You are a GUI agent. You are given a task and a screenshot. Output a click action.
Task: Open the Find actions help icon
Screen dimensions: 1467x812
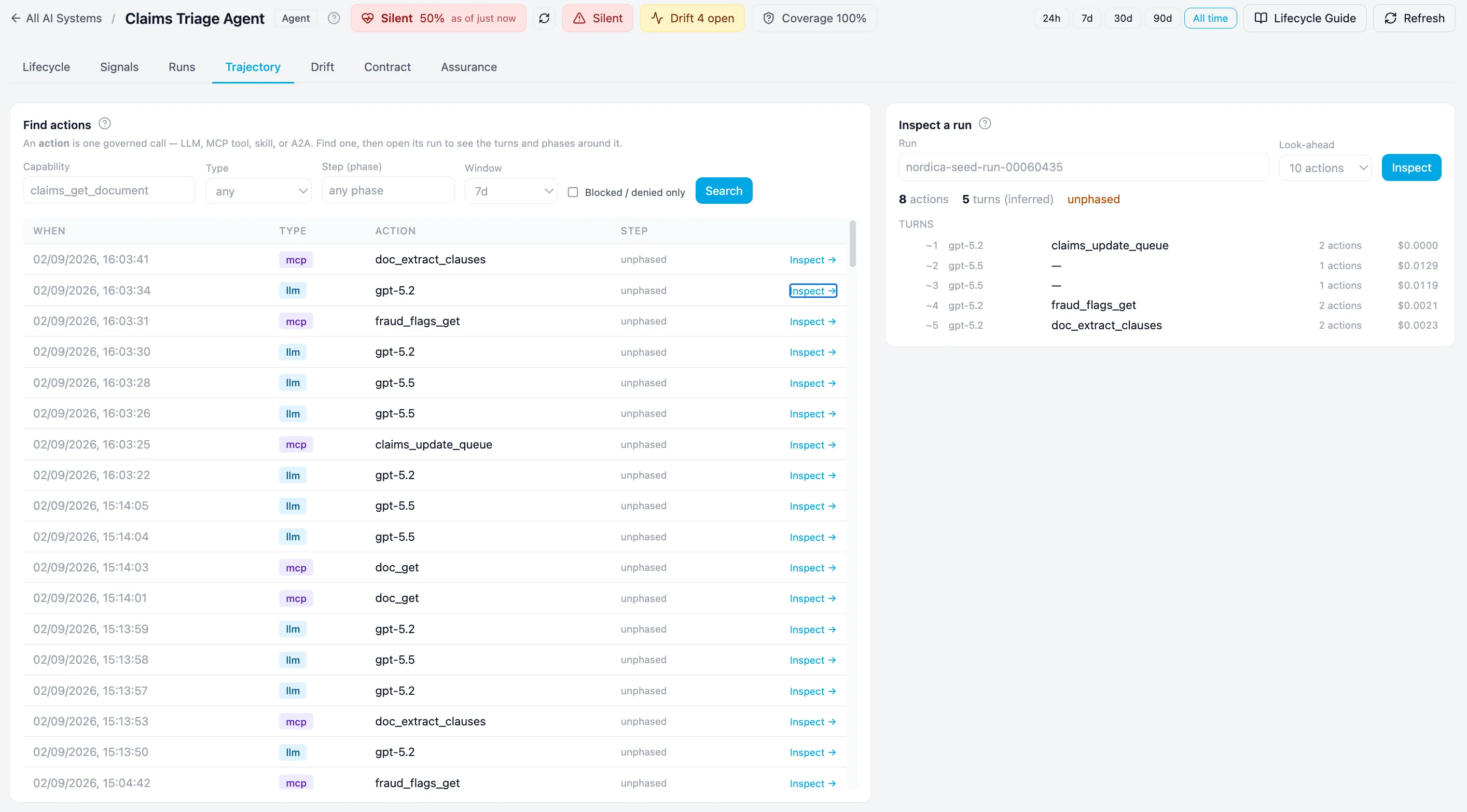tap(105, 123)
